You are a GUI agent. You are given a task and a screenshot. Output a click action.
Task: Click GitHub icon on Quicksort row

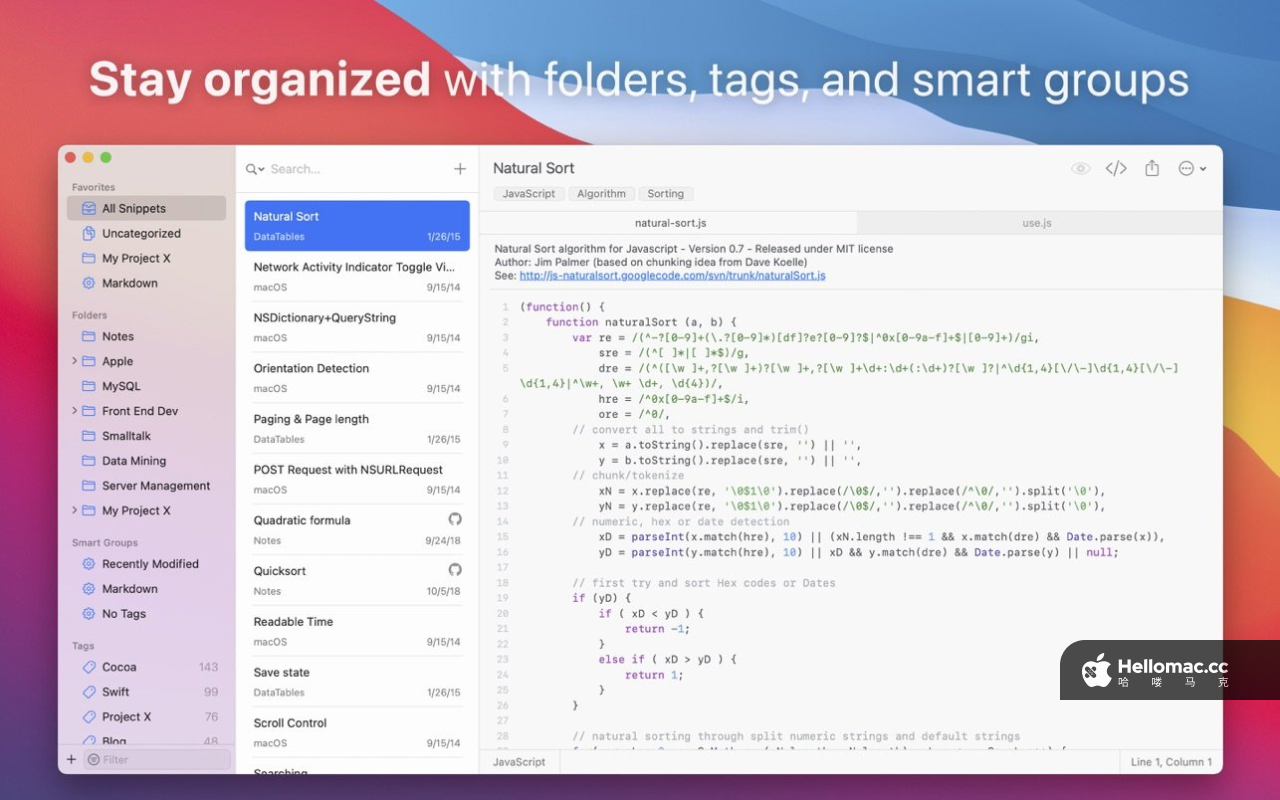455,570
